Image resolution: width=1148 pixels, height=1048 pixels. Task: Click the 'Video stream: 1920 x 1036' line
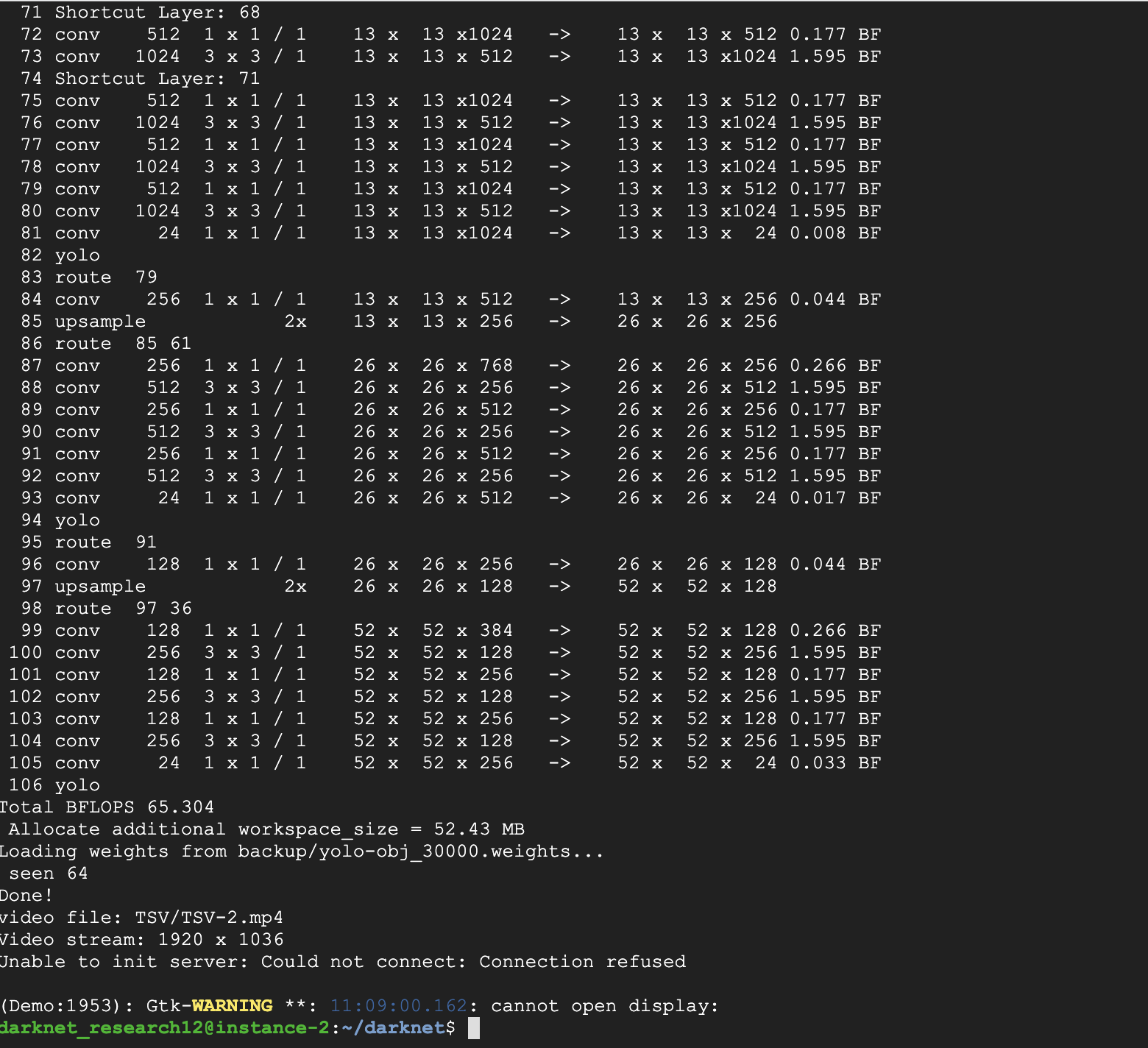pos(141,940)
